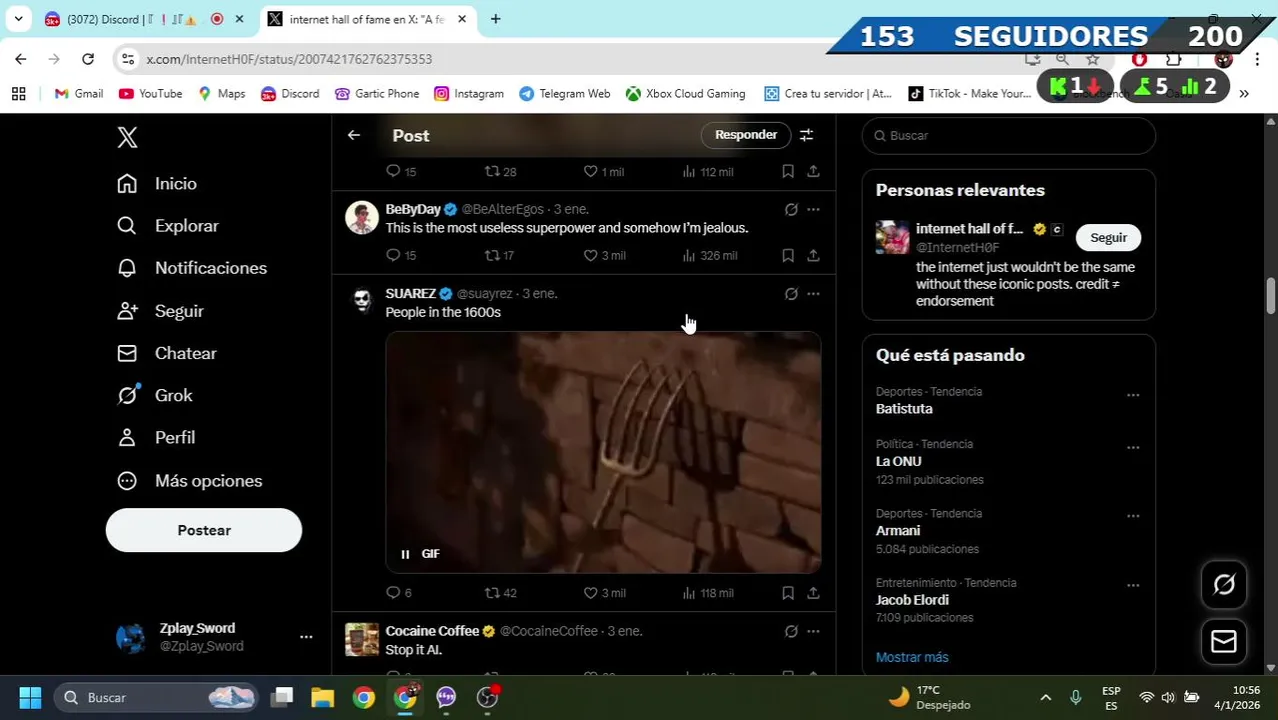Click the Postear button
Screen dimensions: 1278x720
tap(204, 530)
